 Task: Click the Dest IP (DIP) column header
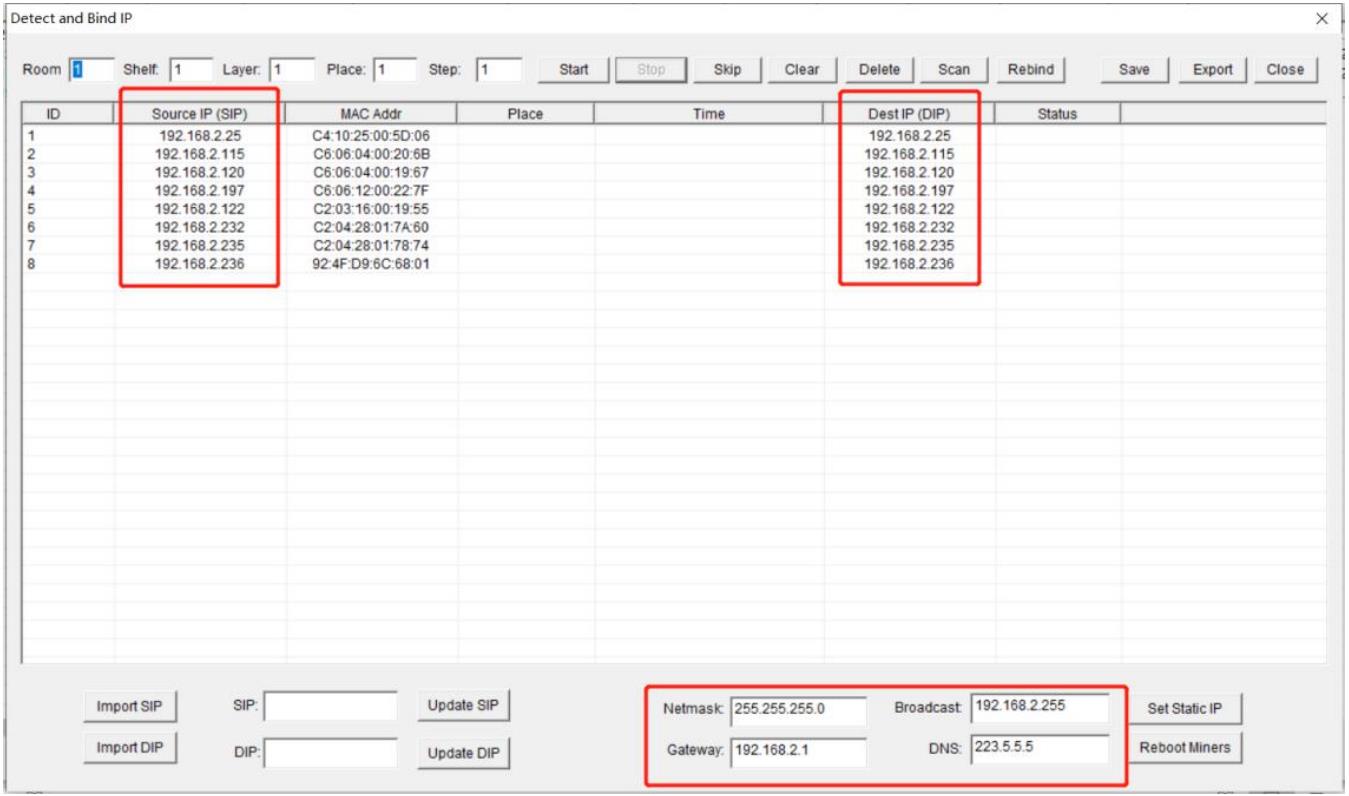tap(908, 114)
